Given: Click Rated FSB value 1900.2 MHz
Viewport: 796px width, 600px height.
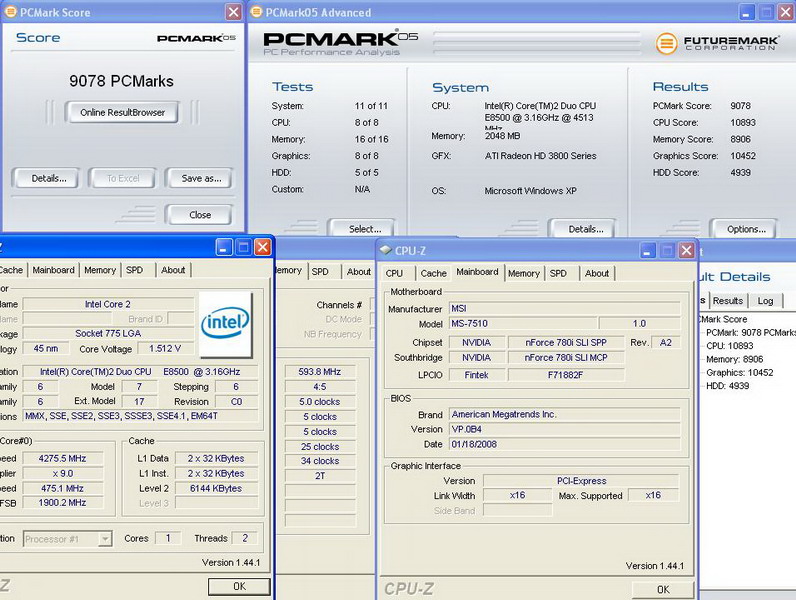Looking at the screenshot, I should [x=62, y=503].
